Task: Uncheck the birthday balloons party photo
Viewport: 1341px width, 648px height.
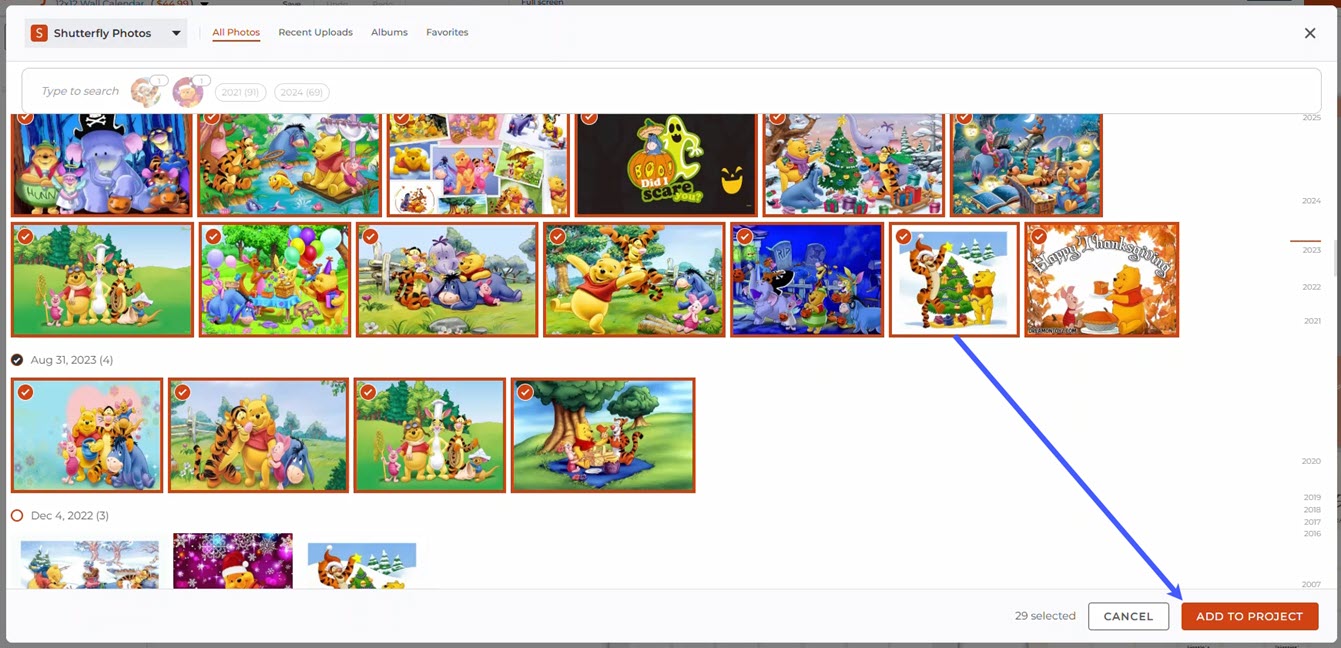Action: tap(213, 237)
